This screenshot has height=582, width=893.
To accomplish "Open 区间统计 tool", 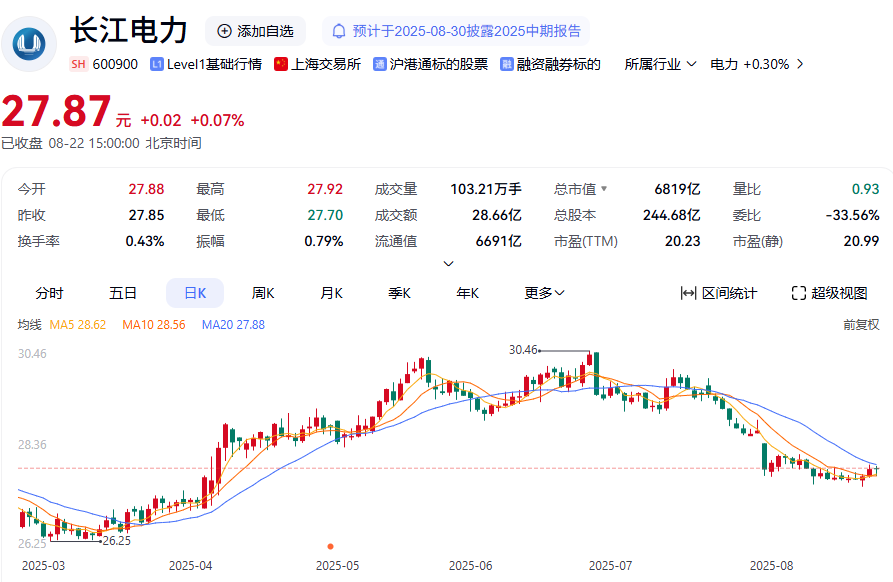I will (x=719, y=293).
